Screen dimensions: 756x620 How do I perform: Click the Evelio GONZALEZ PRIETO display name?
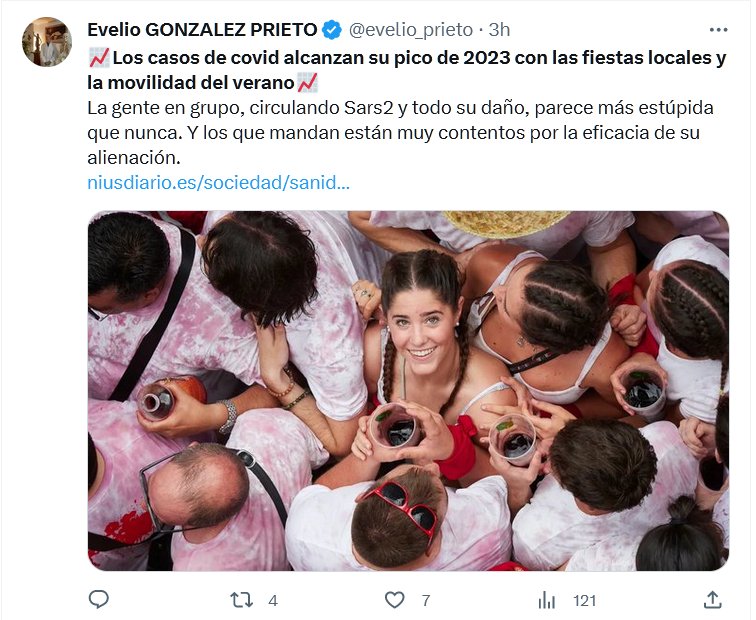click(x=202, y=30)
